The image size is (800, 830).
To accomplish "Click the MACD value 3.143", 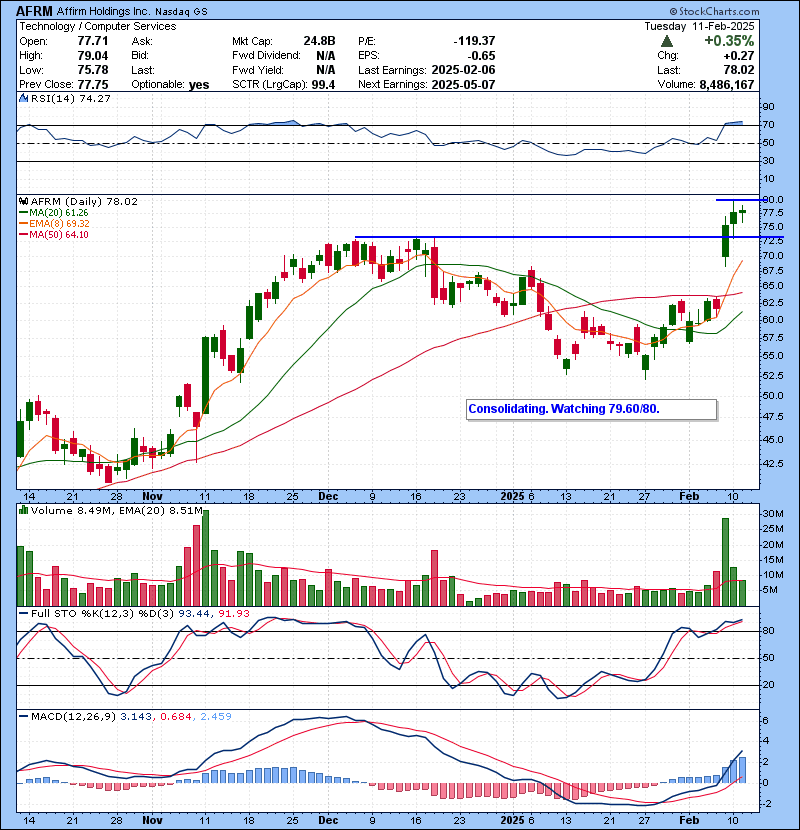I will [x=136, y=716].
